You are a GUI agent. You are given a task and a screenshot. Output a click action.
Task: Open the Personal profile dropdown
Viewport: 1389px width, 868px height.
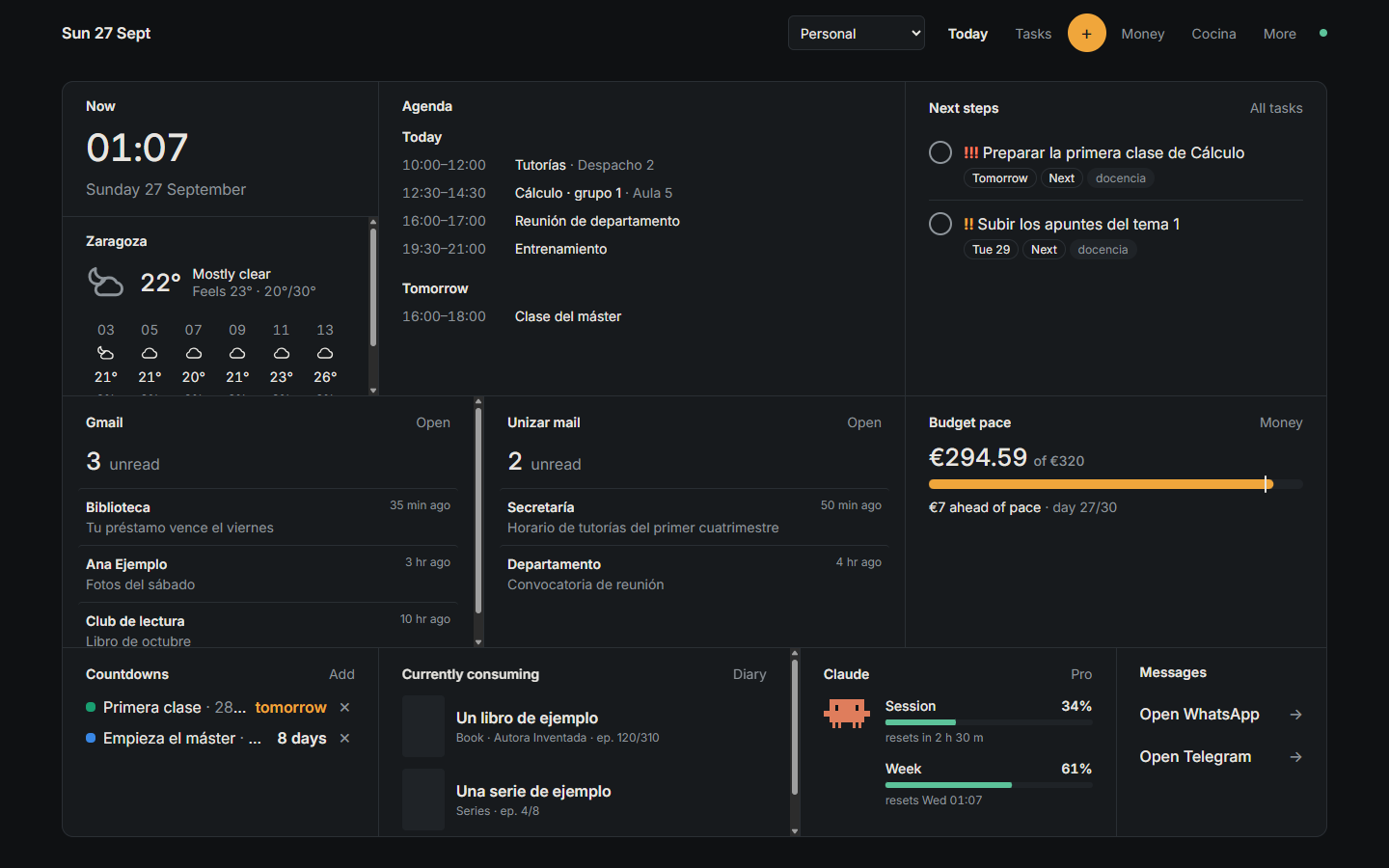tap(857, 33)
